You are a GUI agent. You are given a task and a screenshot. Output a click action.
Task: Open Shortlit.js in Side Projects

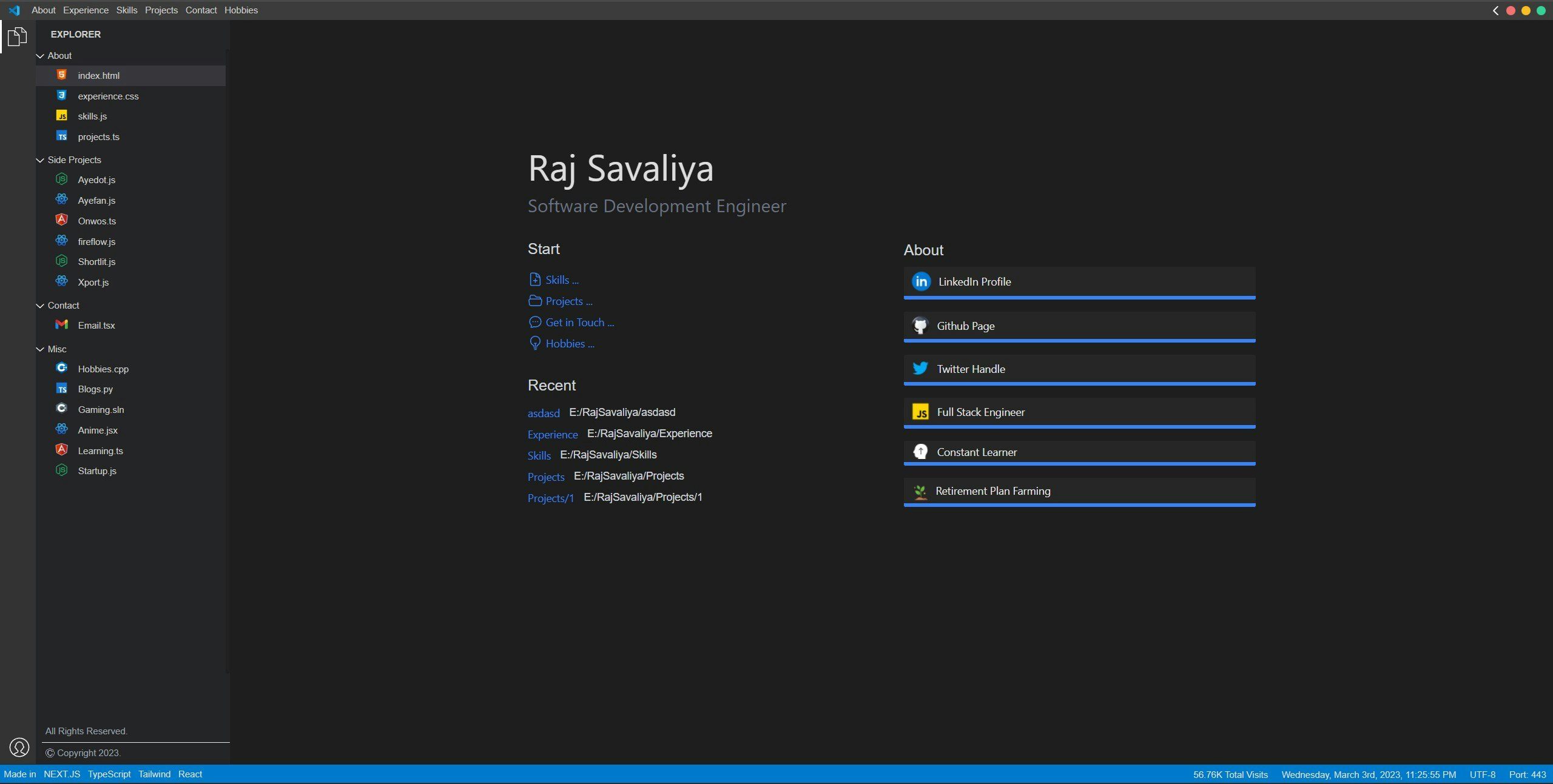(96, 262)
